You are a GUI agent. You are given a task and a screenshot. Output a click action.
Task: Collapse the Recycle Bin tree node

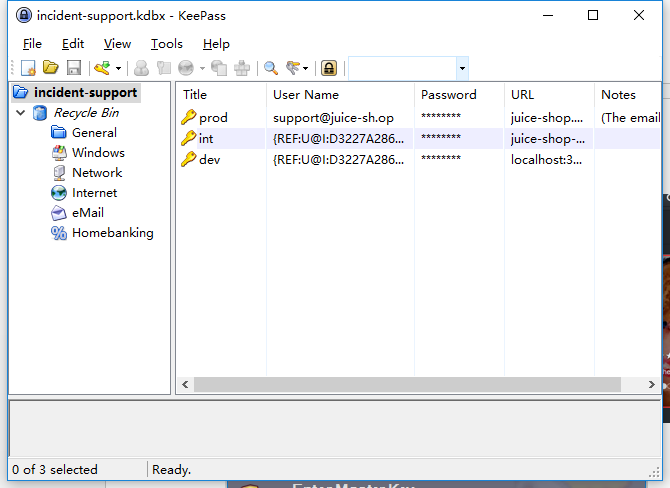[x=21, y=113]
